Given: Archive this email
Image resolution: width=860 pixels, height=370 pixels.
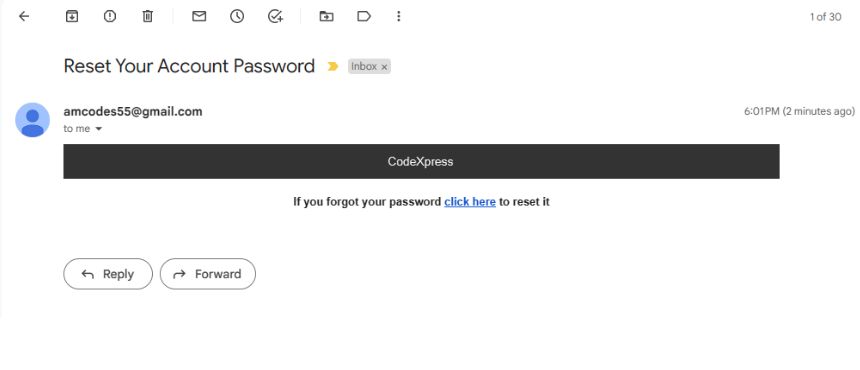Looking at the screenshot, I should click(x=72, y=16).
